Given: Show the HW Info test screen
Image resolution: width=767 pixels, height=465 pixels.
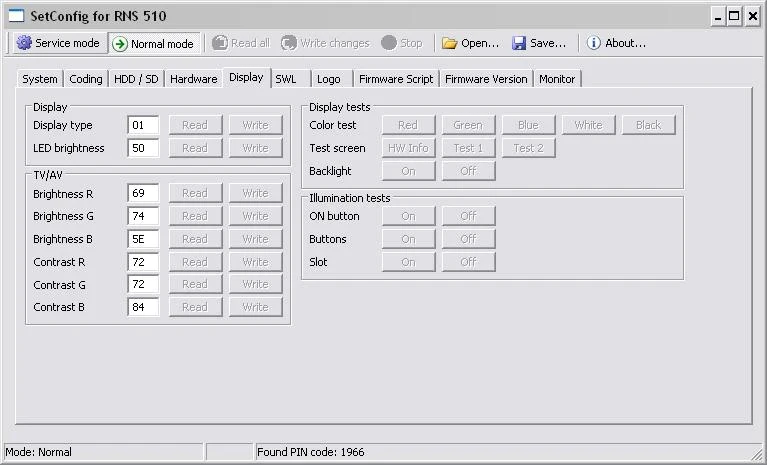Looking at the screenshot, I should pos(408,148).
